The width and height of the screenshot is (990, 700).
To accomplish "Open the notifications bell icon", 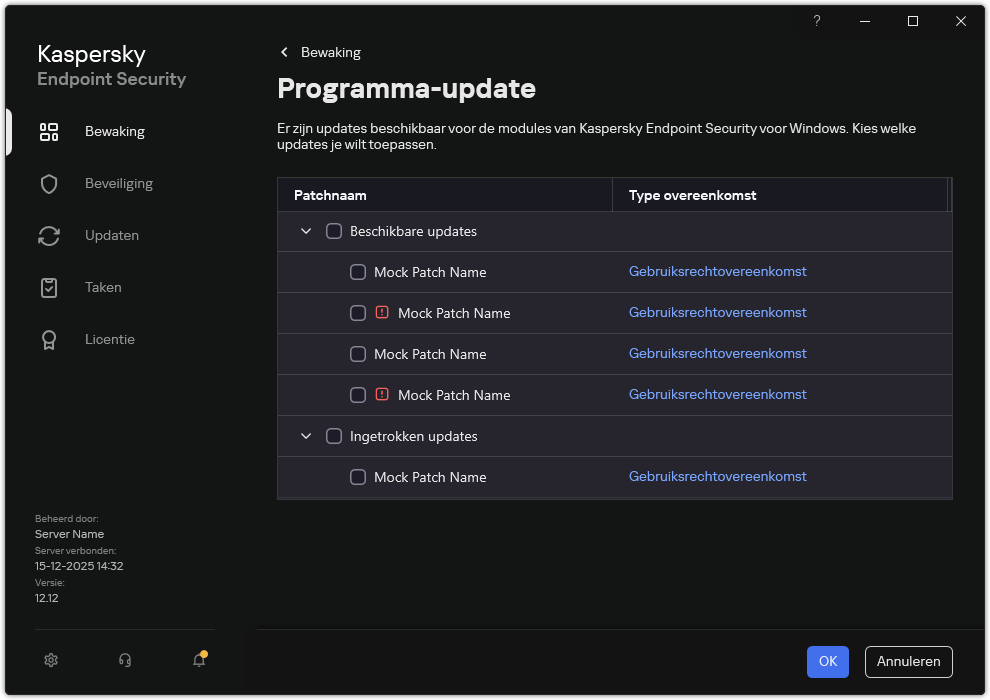I will tap(199, 660).
